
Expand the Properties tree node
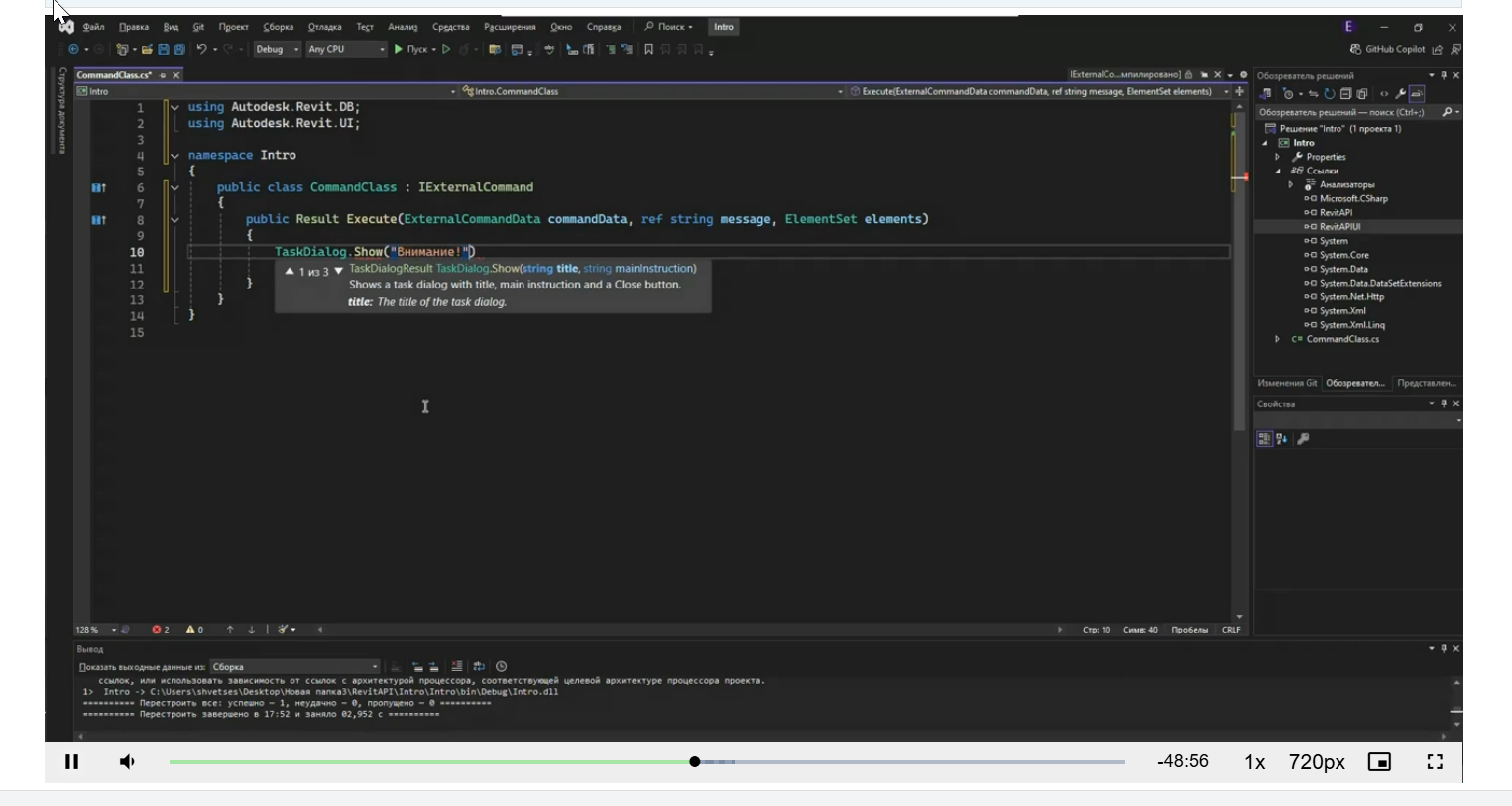tap(1278, 157)
